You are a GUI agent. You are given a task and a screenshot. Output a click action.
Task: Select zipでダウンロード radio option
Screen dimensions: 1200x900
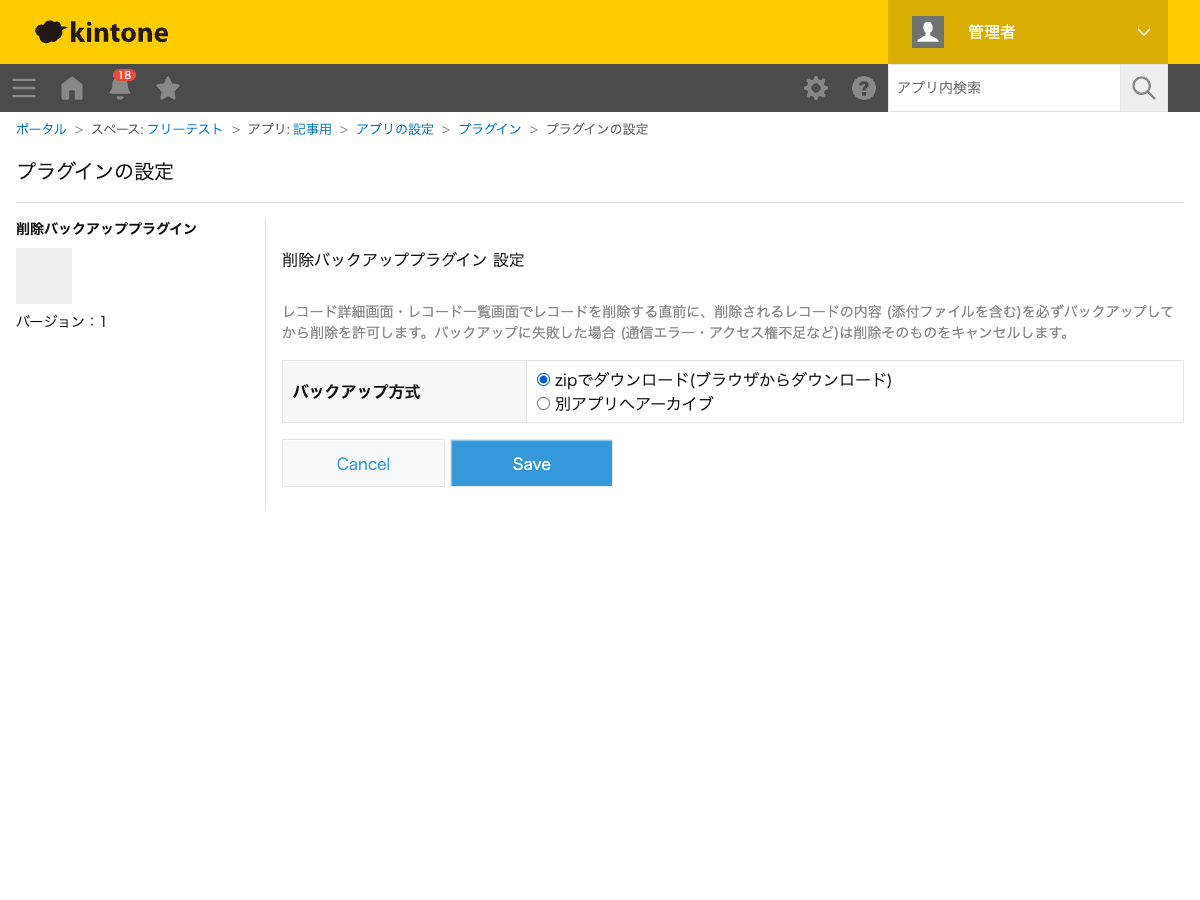[544, 380]
